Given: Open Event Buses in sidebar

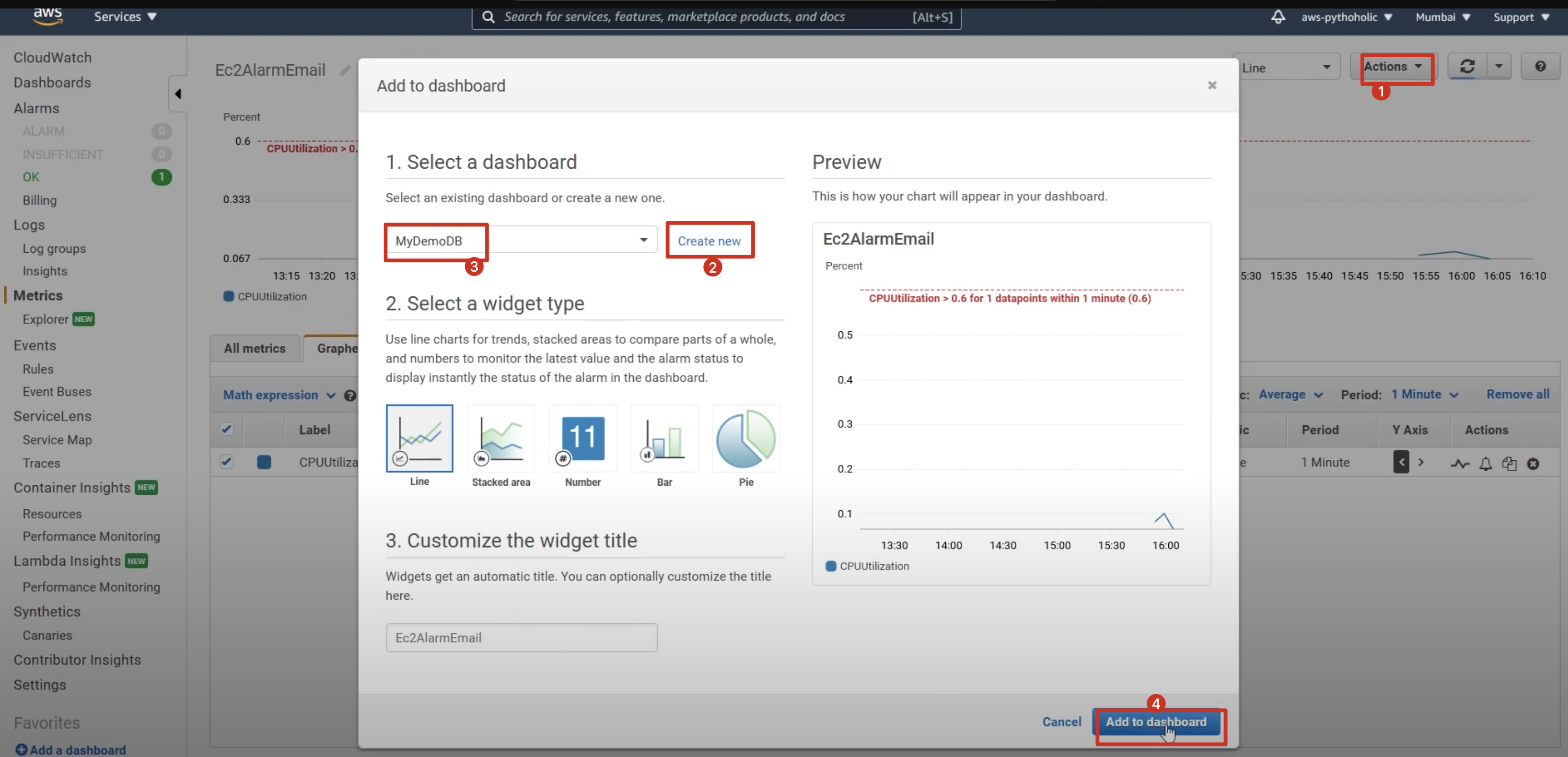Looking at the screenshot, I should pos(57,391).
